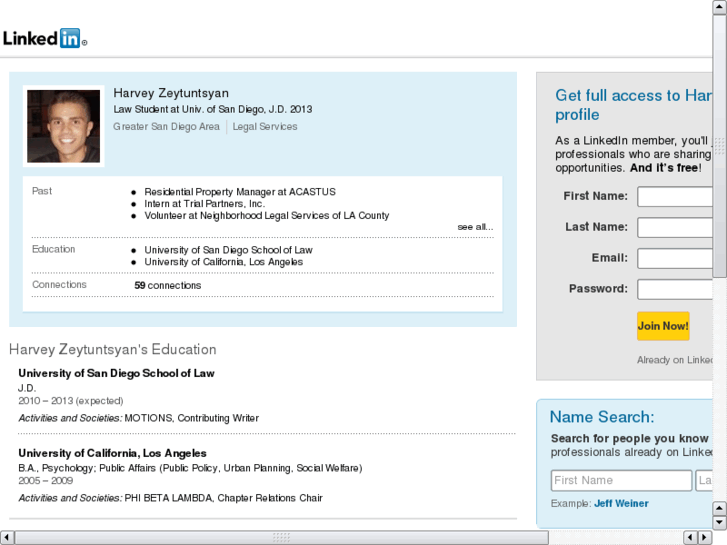
Task: Open University of California, Los Angeles summary link
Action: (x=223, y=262)
